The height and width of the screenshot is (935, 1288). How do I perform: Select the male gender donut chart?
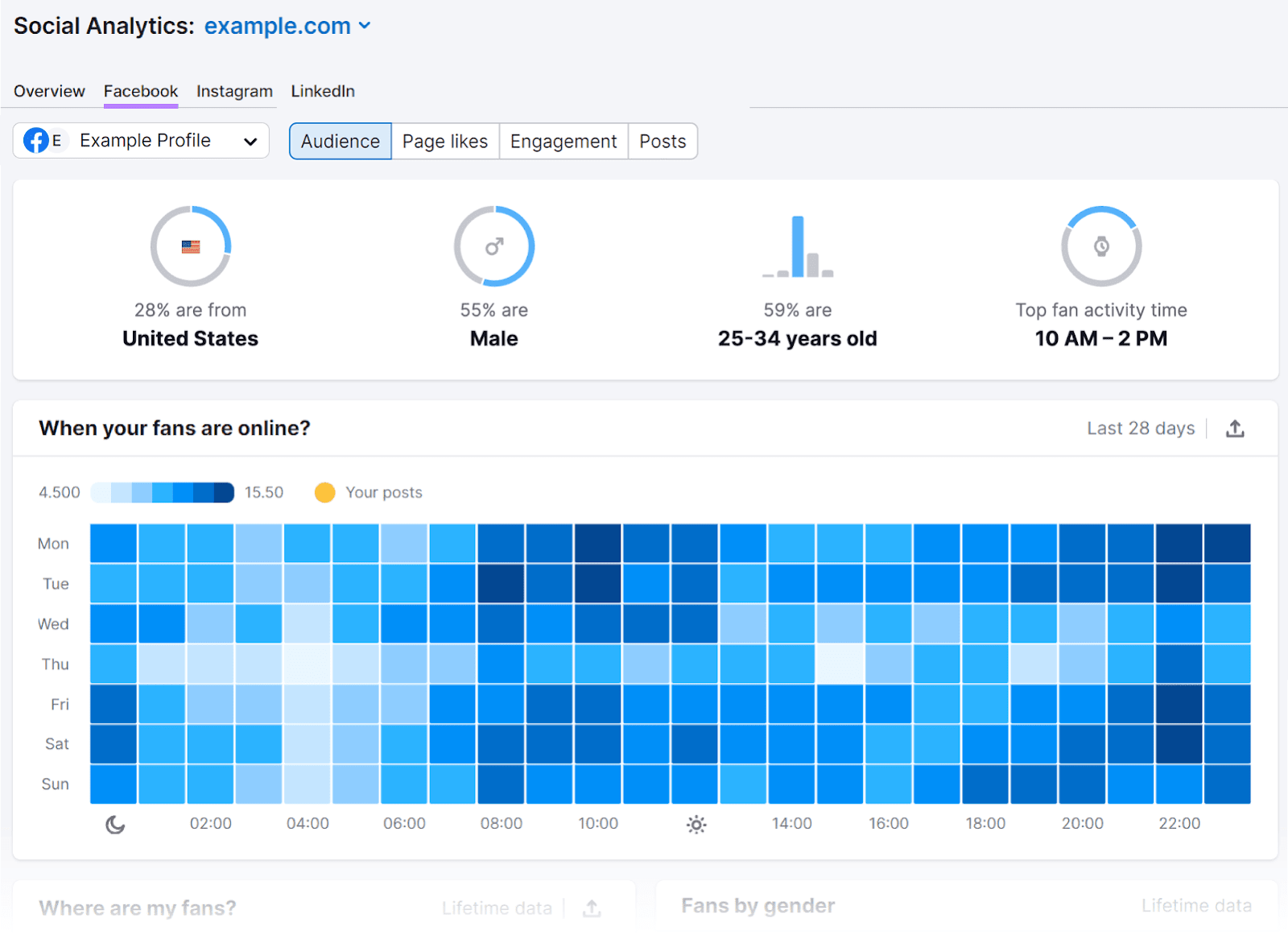494,246
